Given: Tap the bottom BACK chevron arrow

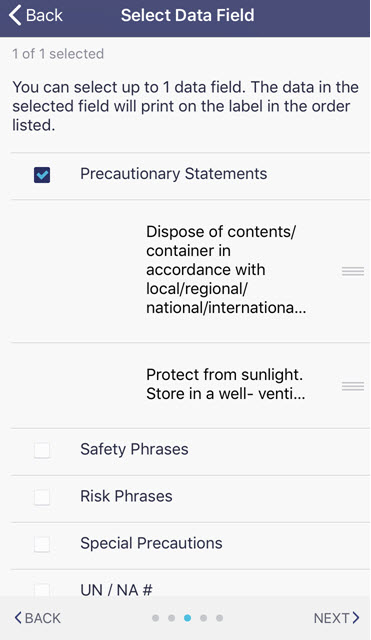Looking at the screenshot, I should pos(18,618).
